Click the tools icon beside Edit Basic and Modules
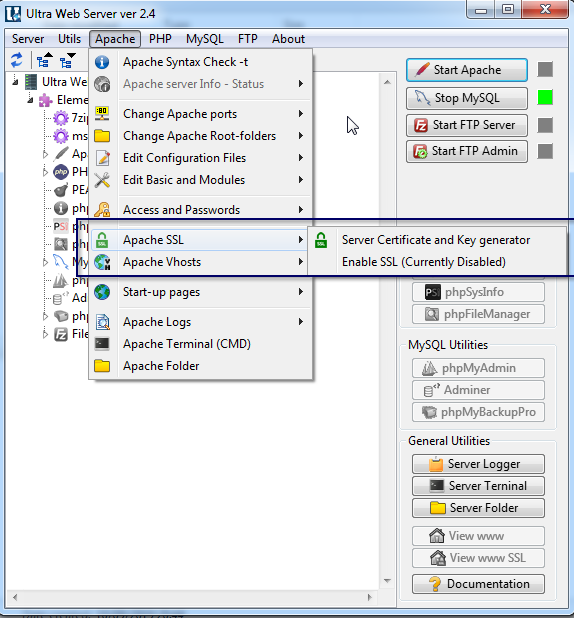 pyautogui.click(x=102, y=180)
